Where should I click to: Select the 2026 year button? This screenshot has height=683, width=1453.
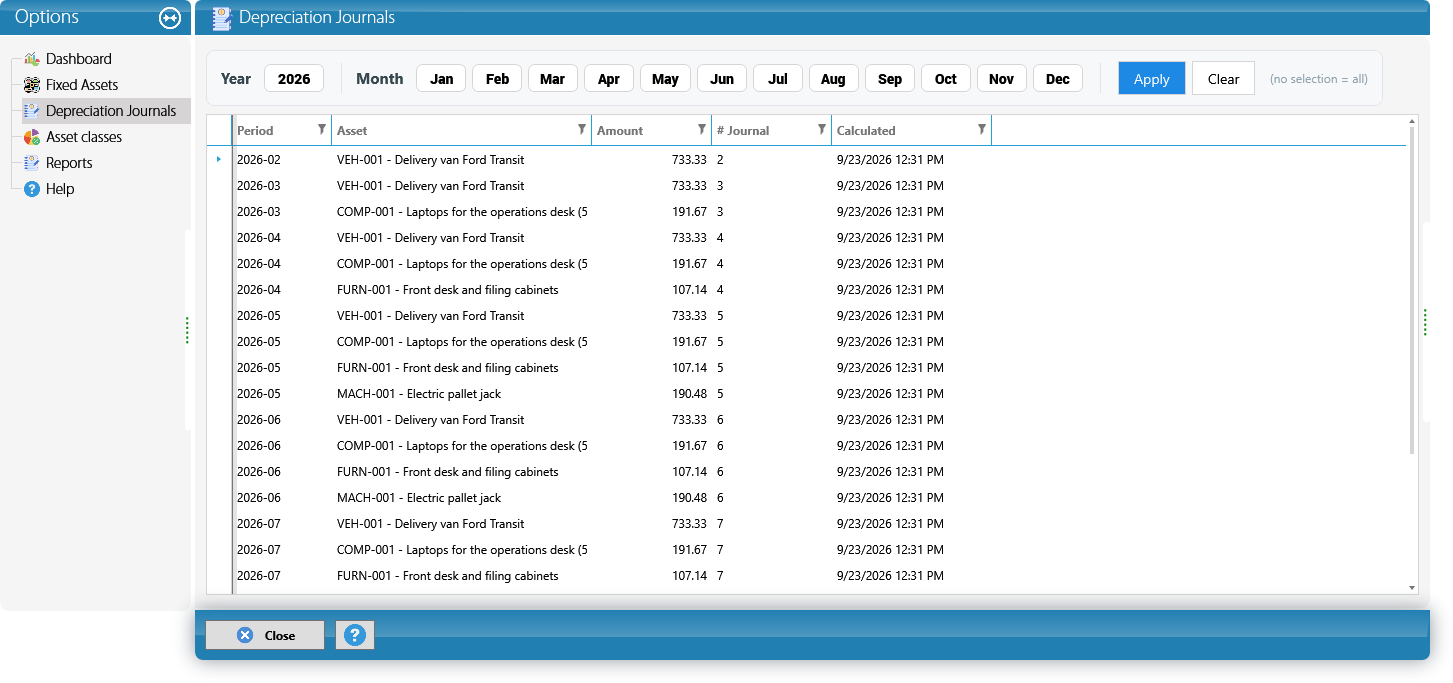point(294,79)
